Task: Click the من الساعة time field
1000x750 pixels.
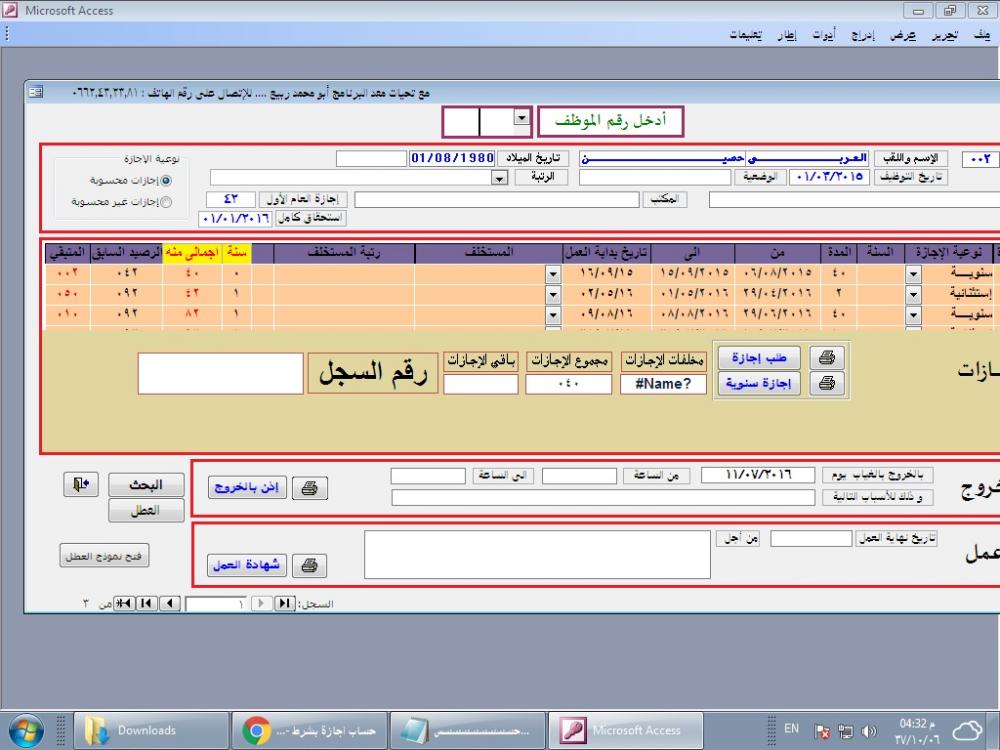Action: pyautogui.click(x=579, y=476)
